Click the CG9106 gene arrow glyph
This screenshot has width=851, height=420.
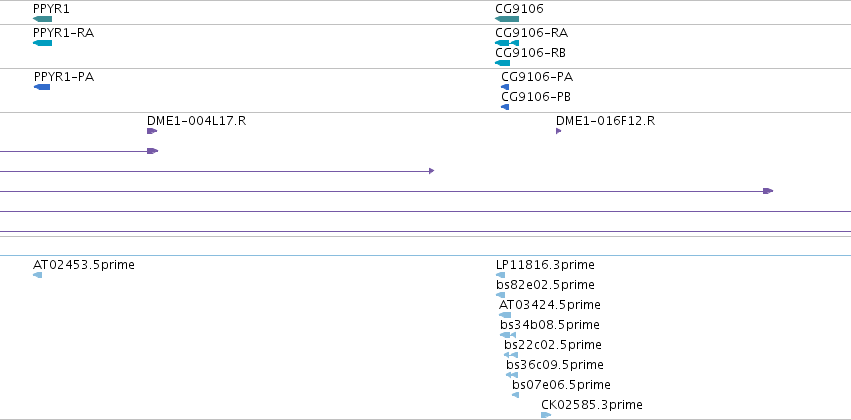tap(507, 19)
